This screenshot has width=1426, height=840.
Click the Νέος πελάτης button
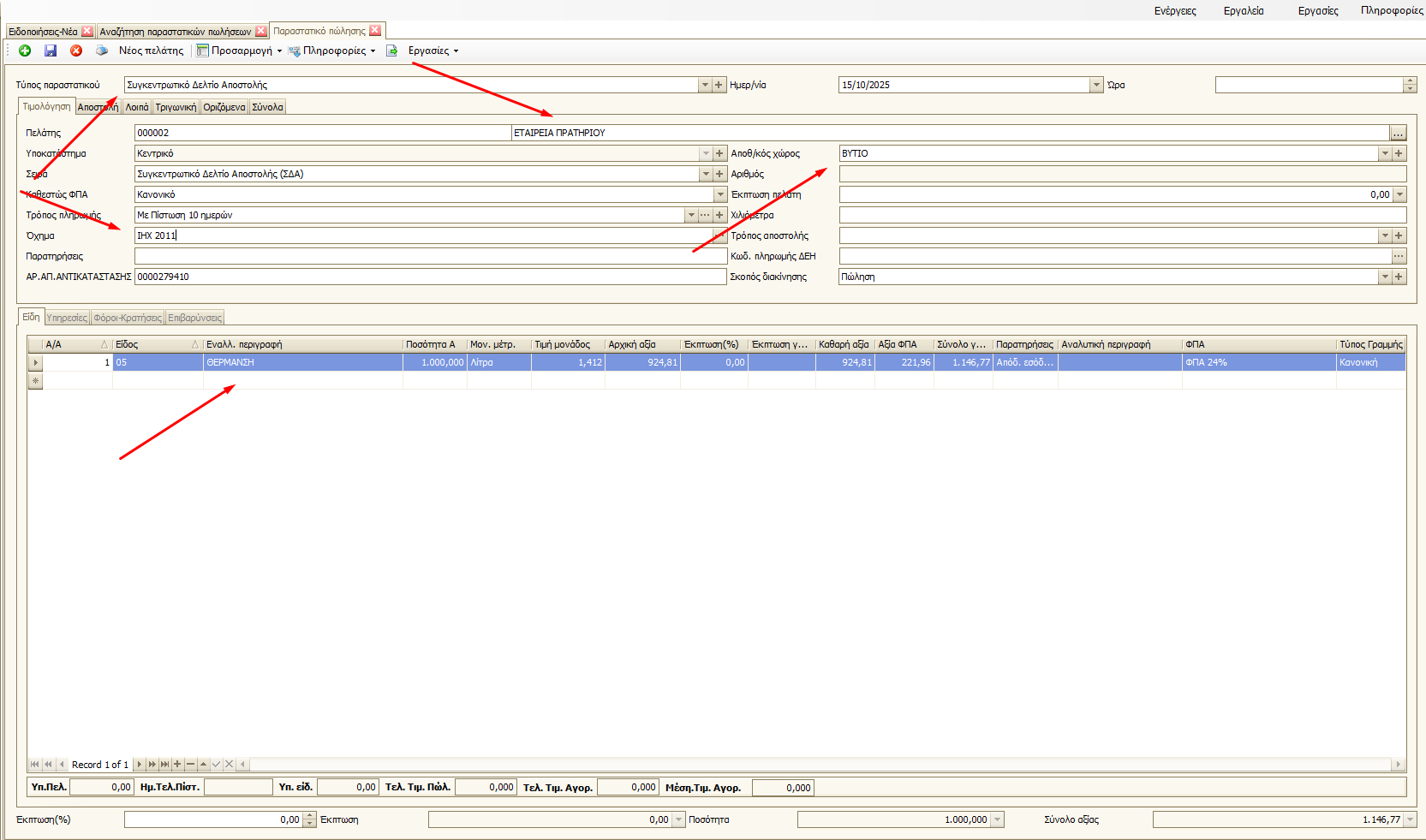(151, 51)
